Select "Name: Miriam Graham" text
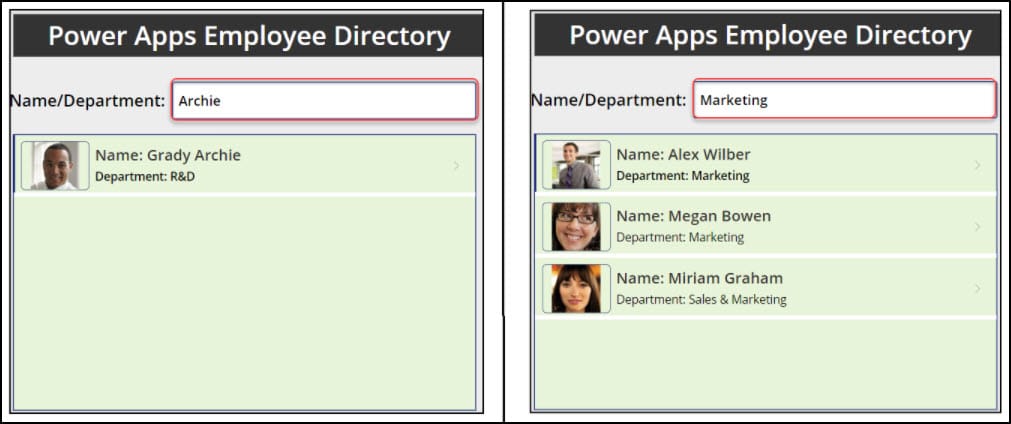This screenshot has width=1011, height=424. (x=700, y=278)
